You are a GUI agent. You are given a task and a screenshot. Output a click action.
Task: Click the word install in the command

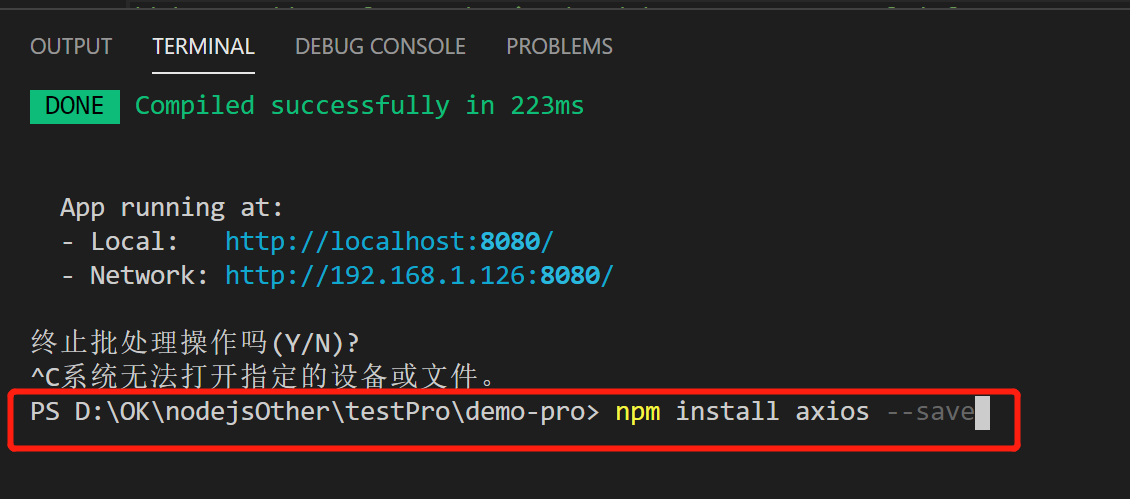pyautogui.click(x=727, y=412)
